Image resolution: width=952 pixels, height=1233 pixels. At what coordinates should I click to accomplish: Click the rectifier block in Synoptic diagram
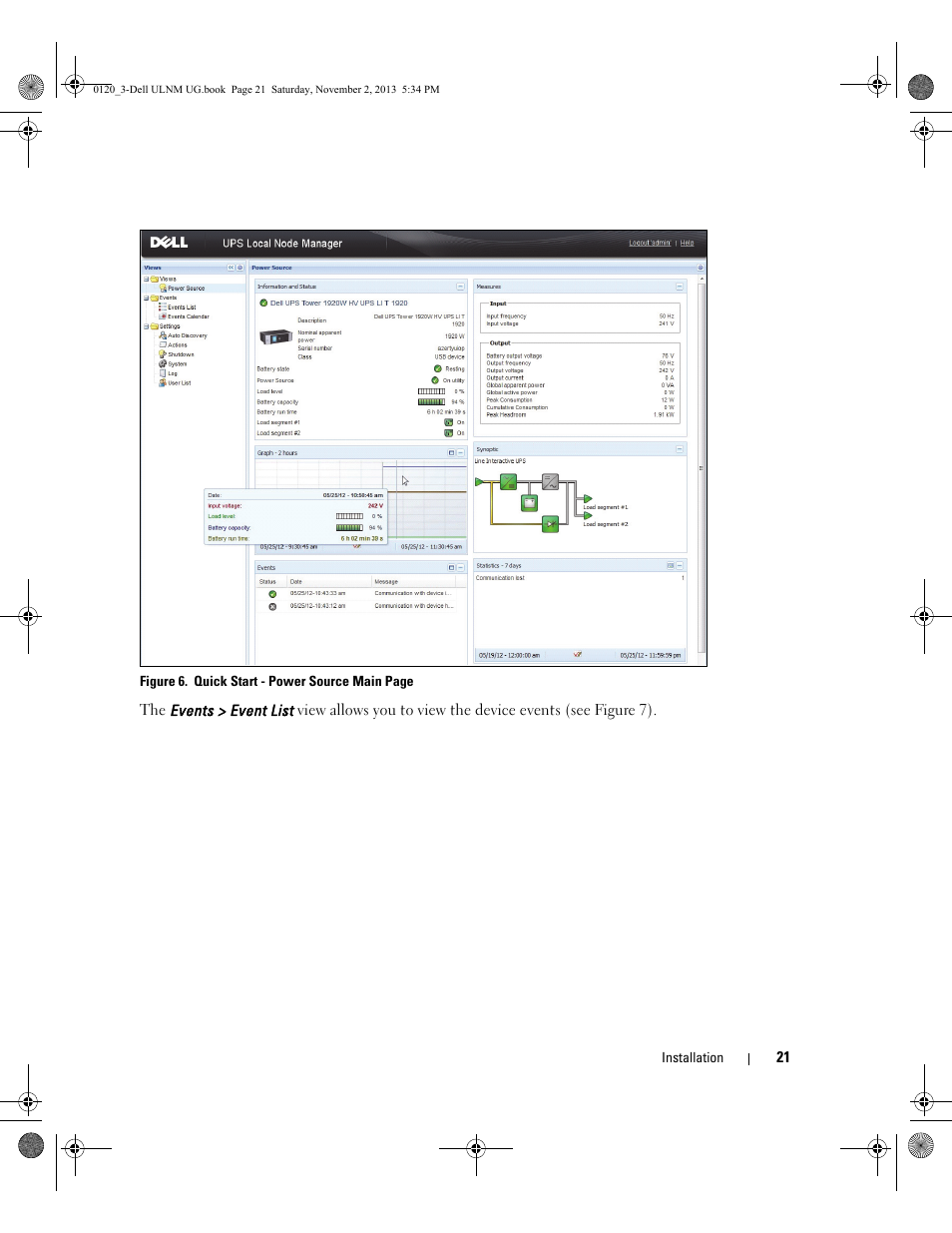508,482
